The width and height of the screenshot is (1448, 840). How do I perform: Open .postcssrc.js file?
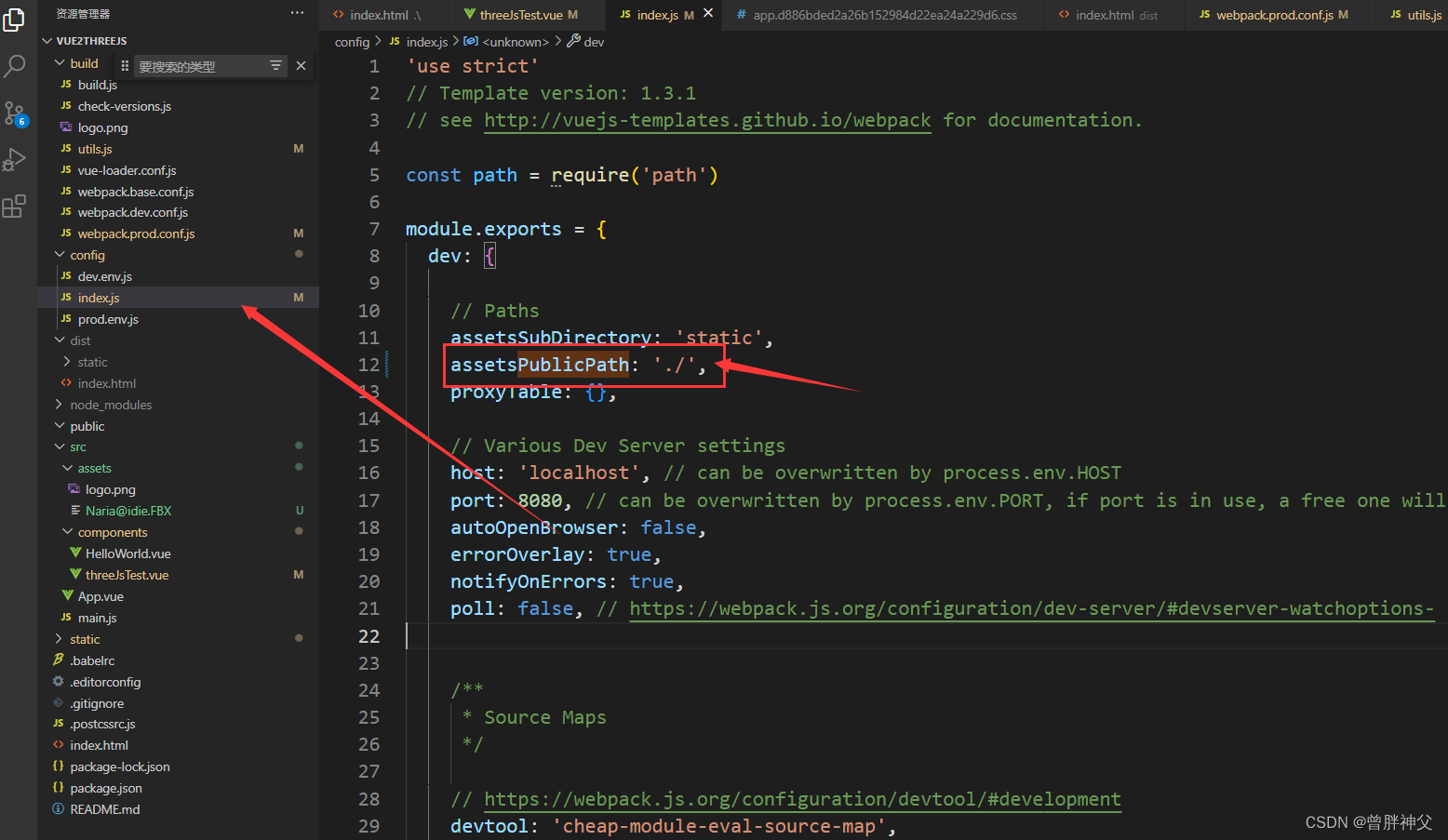102,724
